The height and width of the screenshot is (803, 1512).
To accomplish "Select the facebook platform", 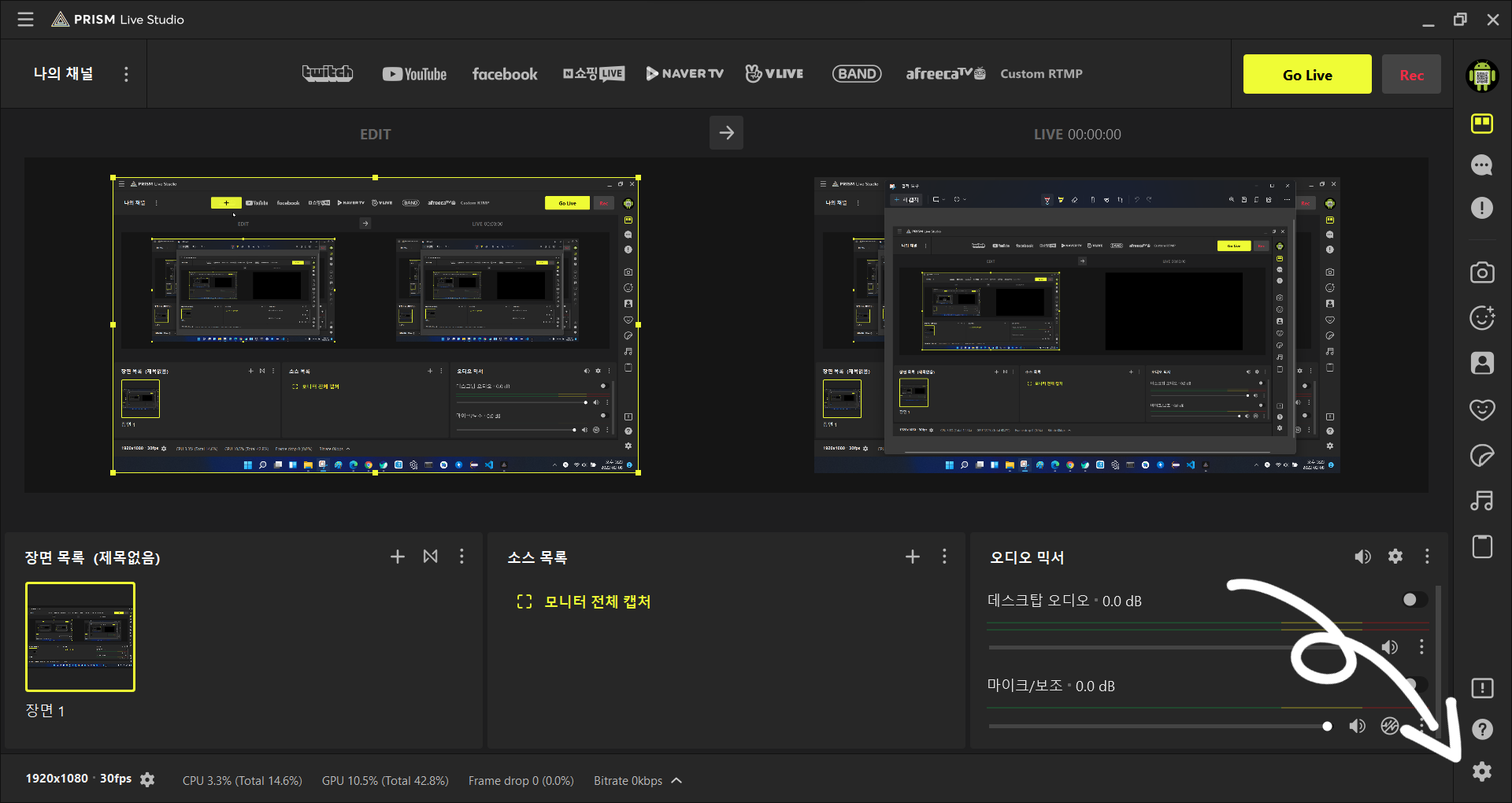I will tap(505, 74).
